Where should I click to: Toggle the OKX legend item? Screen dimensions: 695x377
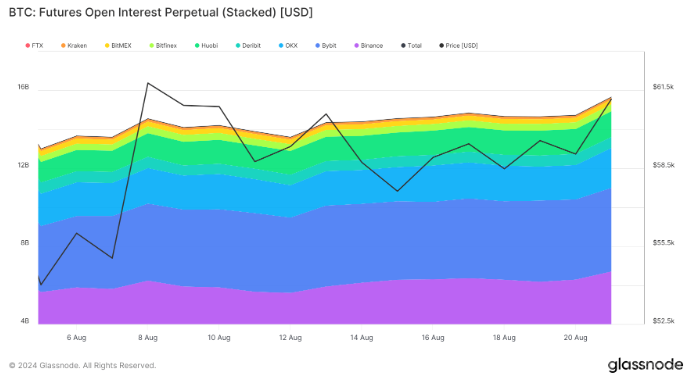click(289, 46)
